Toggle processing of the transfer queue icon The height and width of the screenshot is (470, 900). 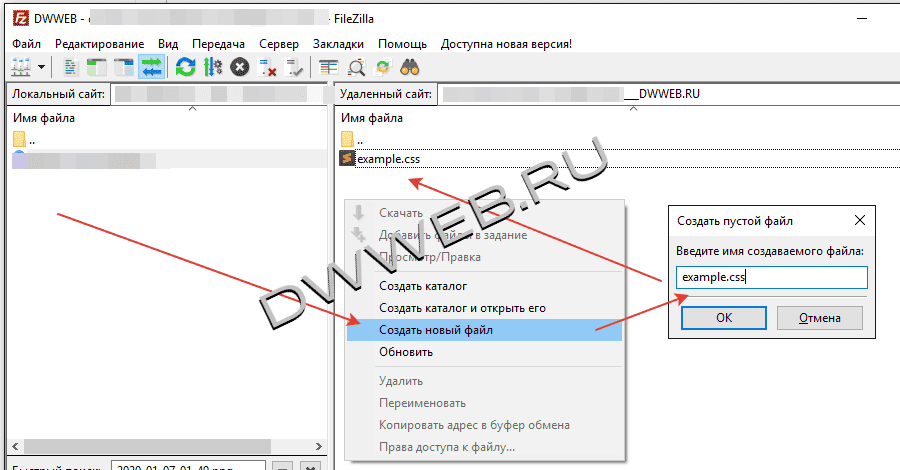coord(213,67)
